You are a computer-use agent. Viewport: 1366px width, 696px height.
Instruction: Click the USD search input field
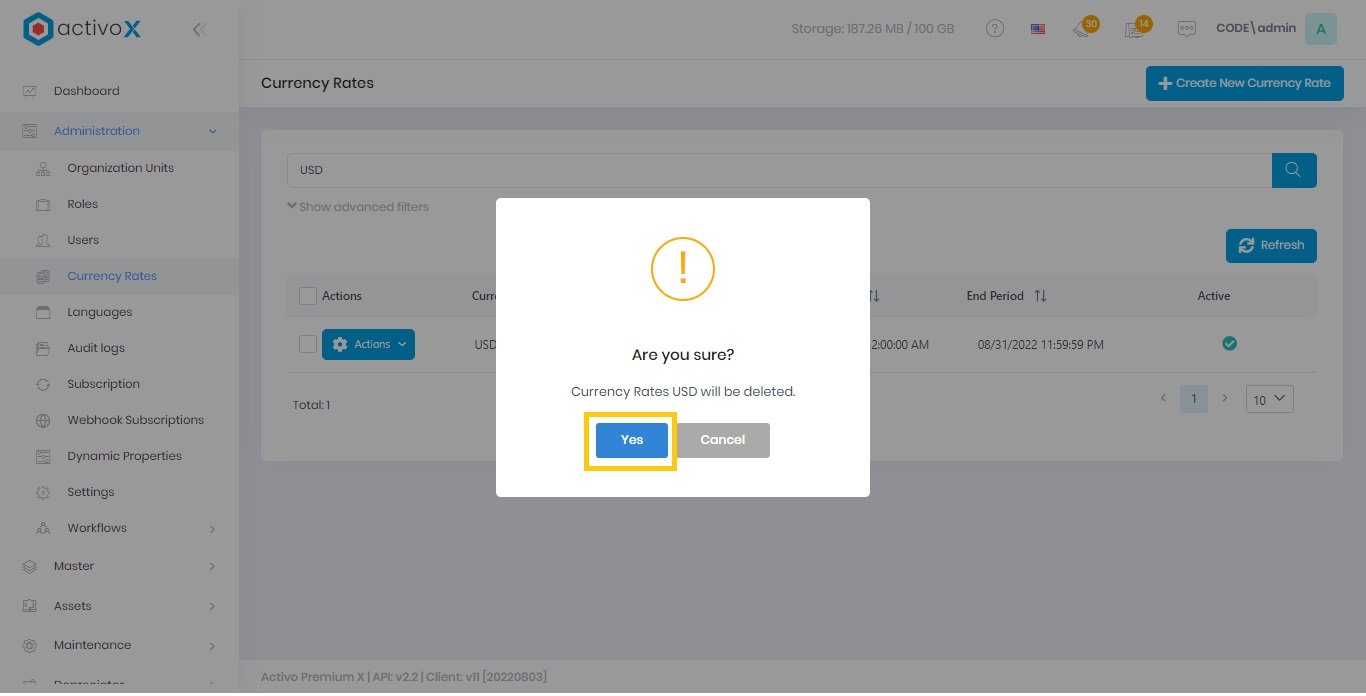click(x=778, y=170)
